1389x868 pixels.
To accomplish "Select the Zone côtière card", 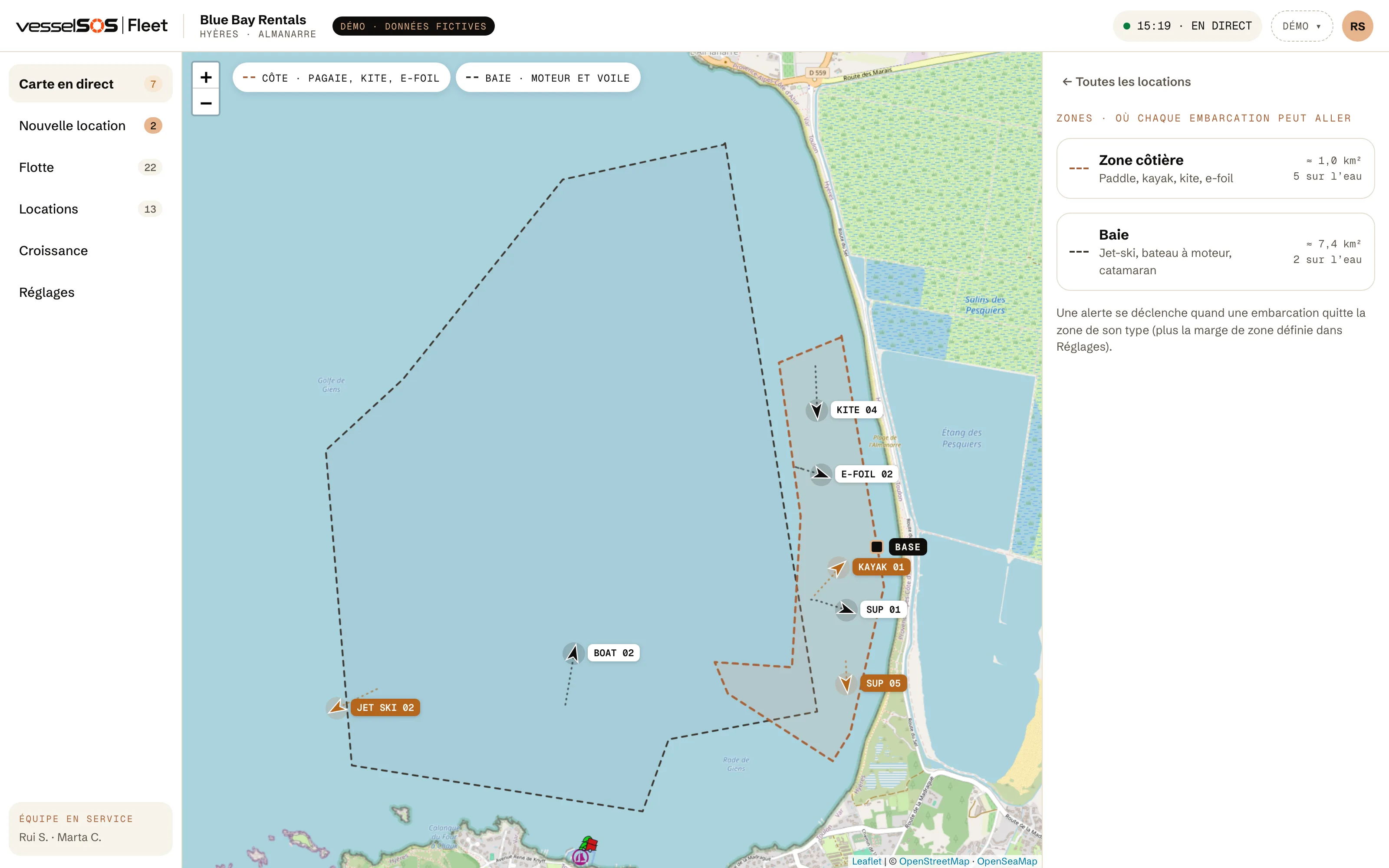I will pos(1215,168).
